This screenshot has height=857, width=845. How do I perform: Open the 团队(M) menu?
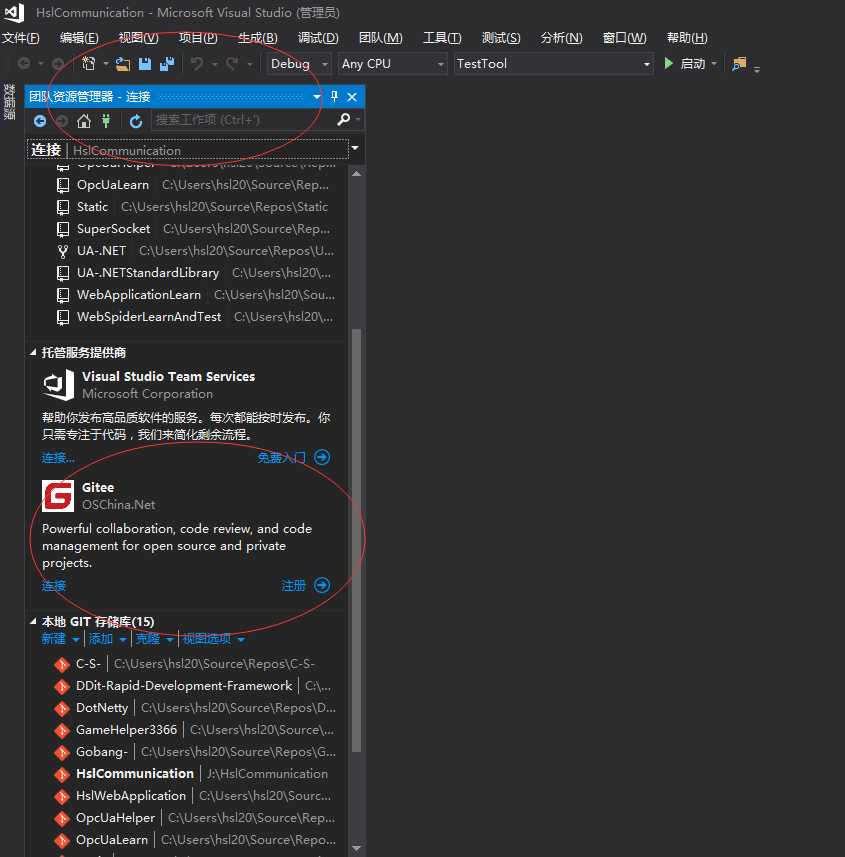[x=380, y=38]
